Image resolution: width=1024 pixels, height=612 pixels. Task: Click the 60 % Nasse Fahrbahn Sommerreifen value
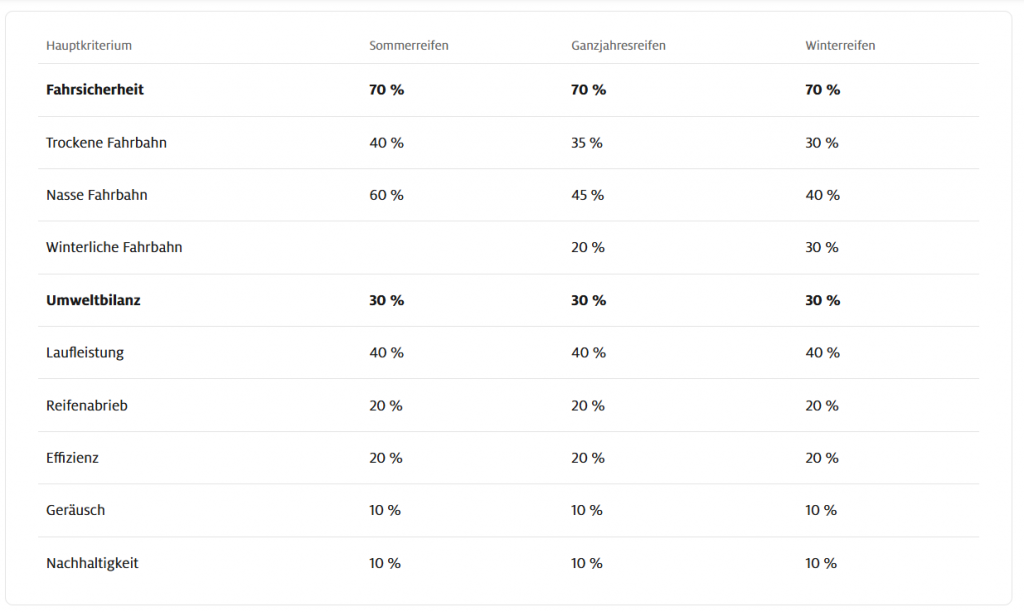[x=387, y=195]
